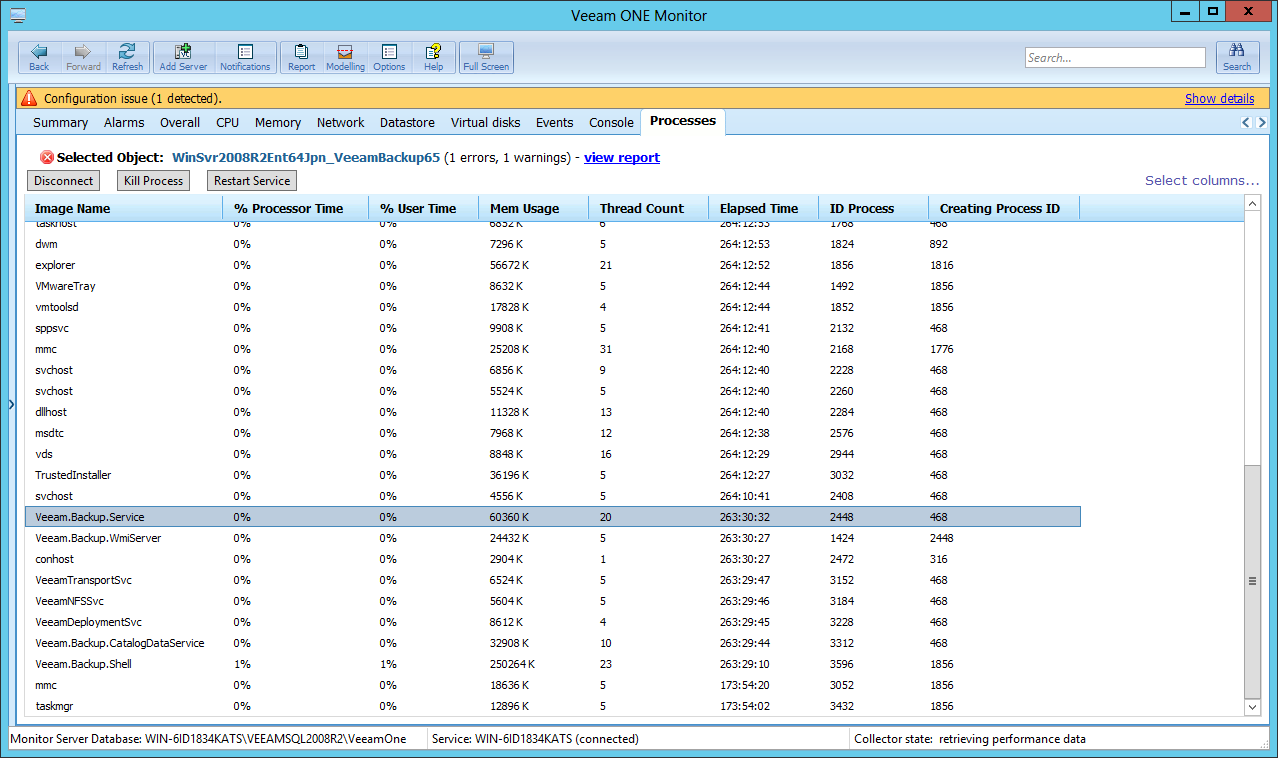Image resolution: width=1278 pixels, height=758 pixels.
Task: Open the Datastore tab
Action: (x=407, y=122)
